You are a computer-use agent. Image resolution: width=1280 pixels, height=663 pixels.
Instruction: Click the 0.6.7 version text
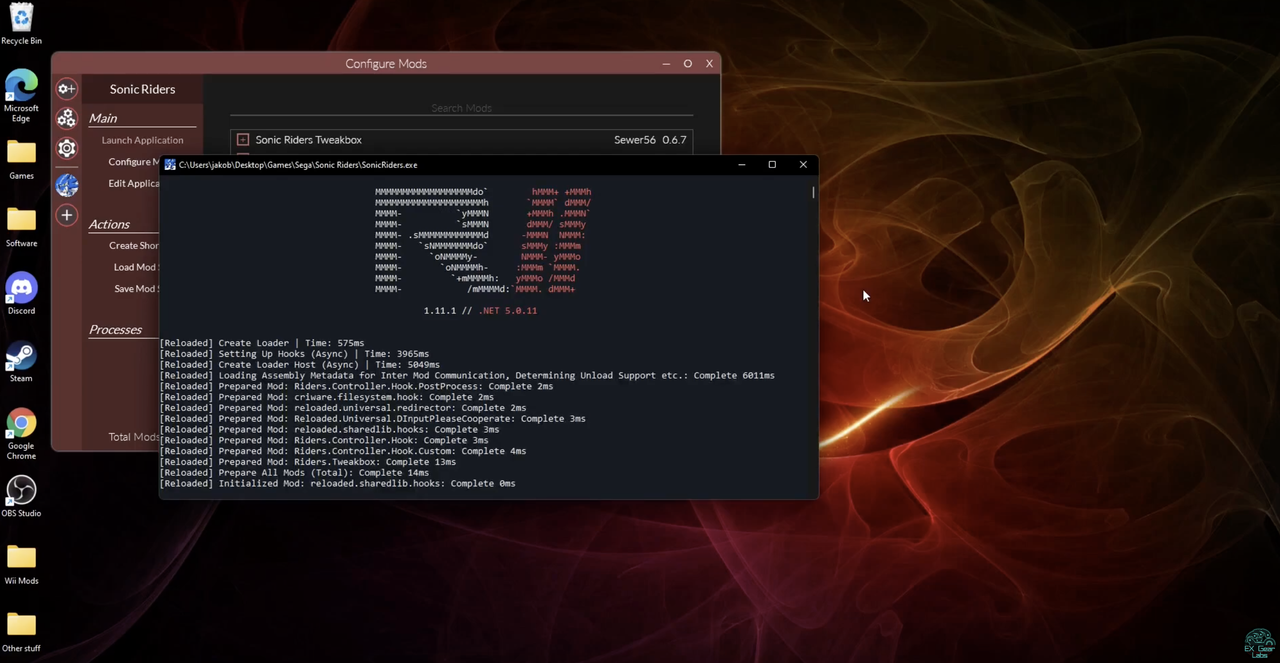coord(674,140)
